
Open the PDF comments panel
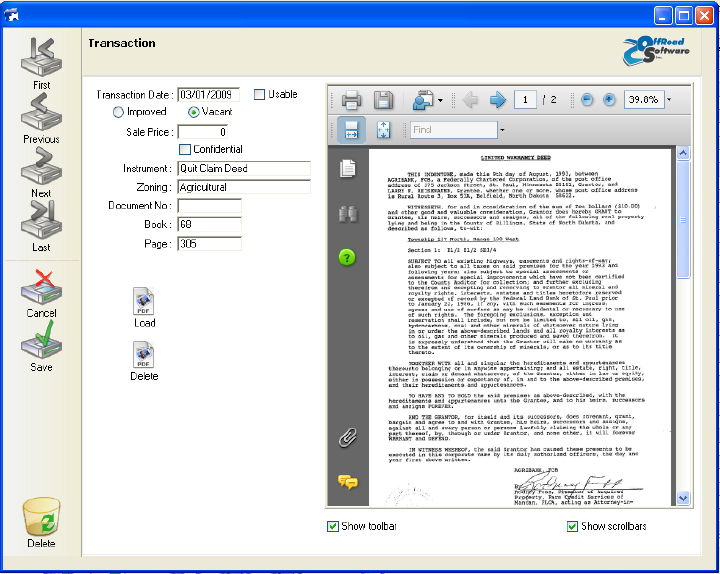pos(348,482)
